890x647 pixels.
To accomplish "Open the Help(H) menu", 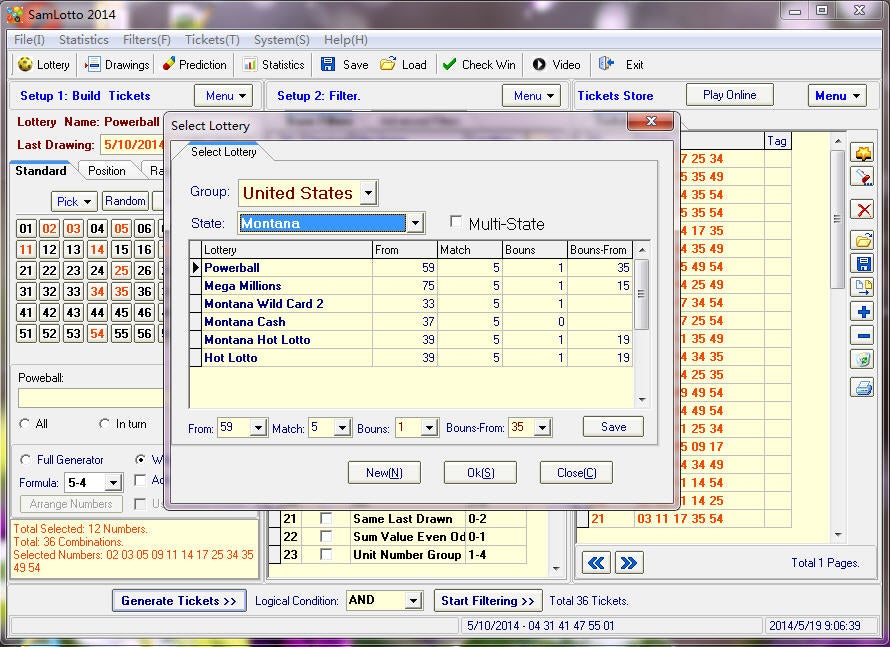I will 346,40.
